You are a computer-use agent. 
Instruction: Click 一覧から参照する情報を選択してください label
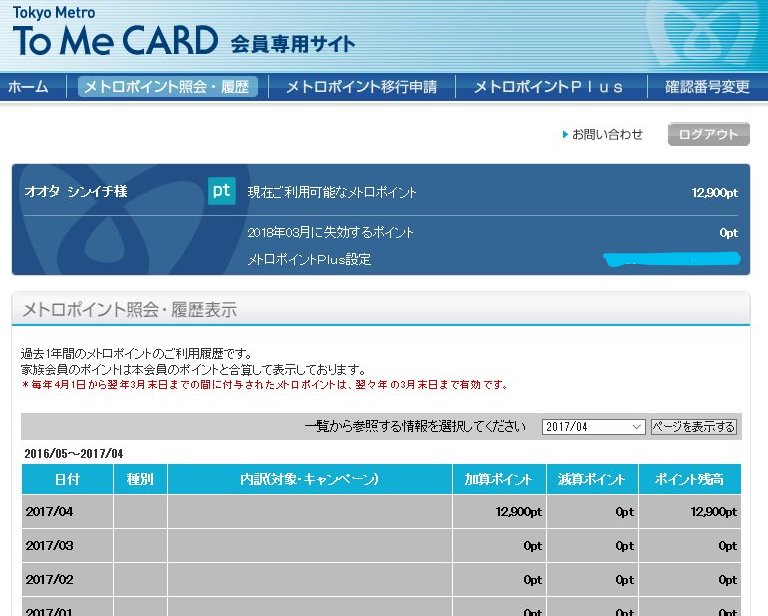coord(415,426)
